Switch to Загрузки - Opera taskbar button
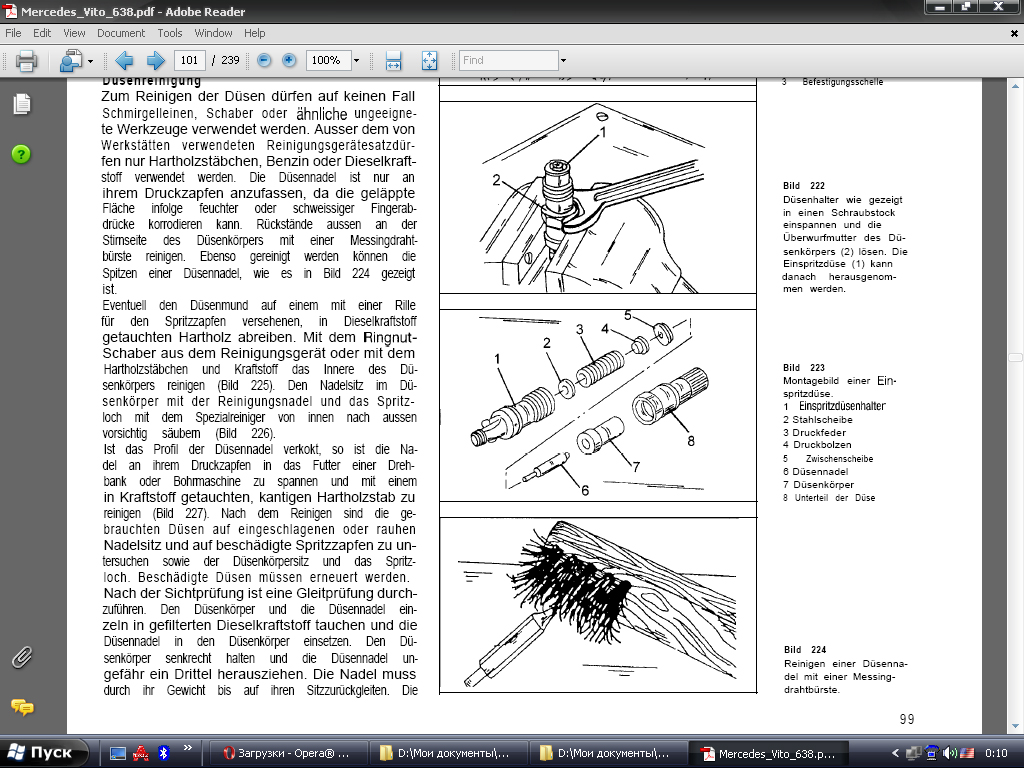Screen dimensions: 1024x768 click(x=286, y=753)
